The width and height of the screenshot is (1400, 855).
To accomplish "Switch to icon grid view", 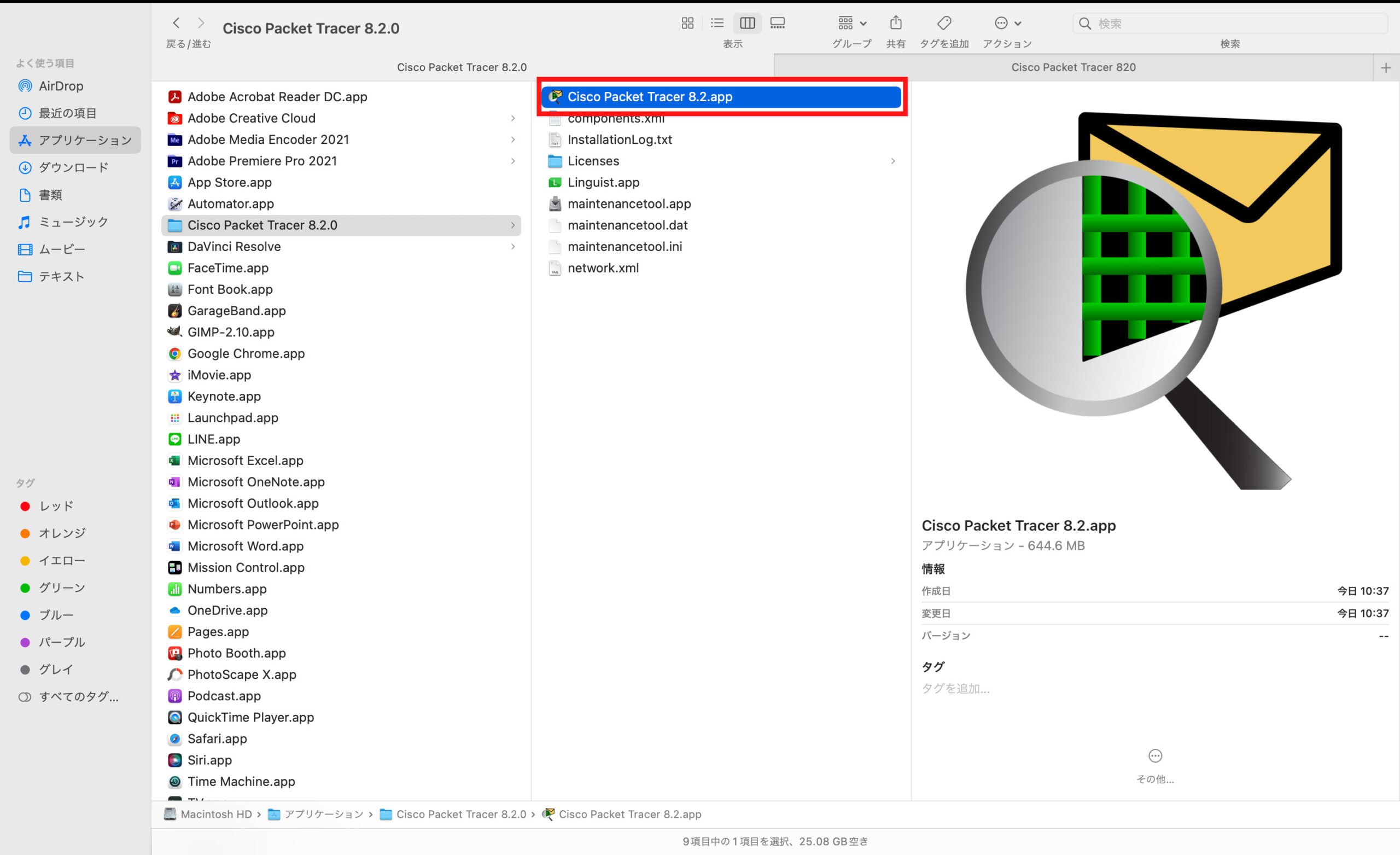I will click(x=687, y=24).
